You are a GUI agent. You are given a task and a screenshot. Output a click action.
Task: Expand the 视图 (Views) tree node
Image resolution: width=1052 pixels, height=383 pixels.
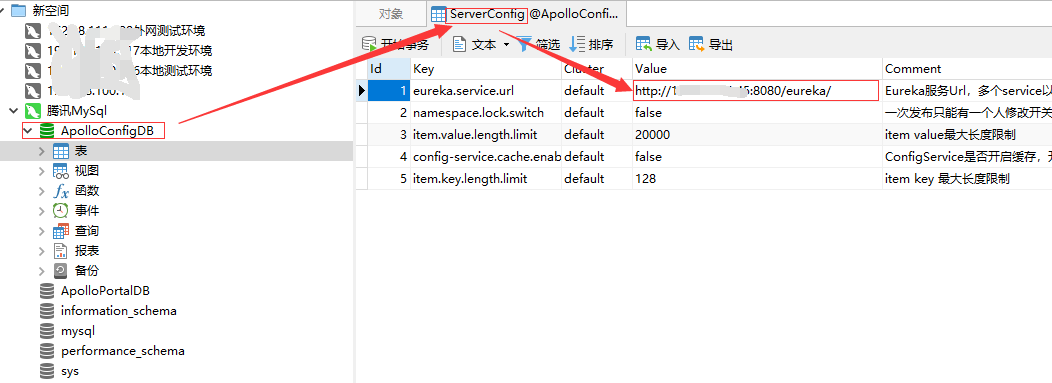coord(43,171)
